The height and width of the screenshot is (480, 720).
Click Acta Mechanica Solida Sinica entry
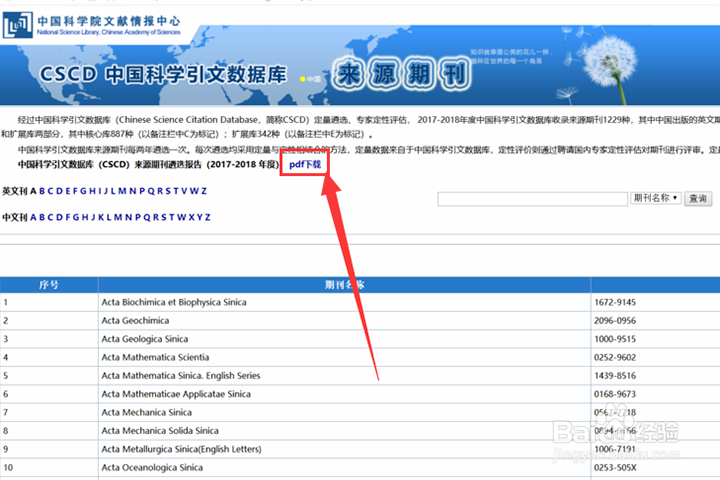point(160,431)
